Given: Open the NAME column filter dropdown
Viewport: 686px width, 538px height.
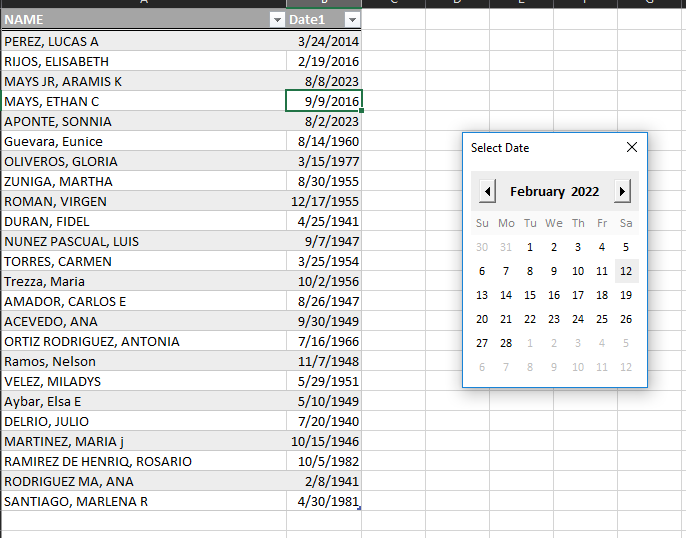Looking at the screenshot, I should [277, 20].
